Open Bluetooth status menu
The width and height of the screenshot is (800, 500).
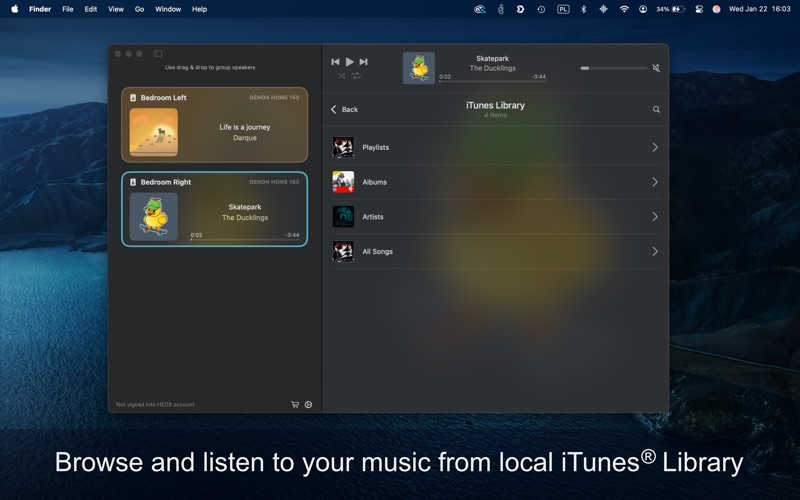(584, 9)
